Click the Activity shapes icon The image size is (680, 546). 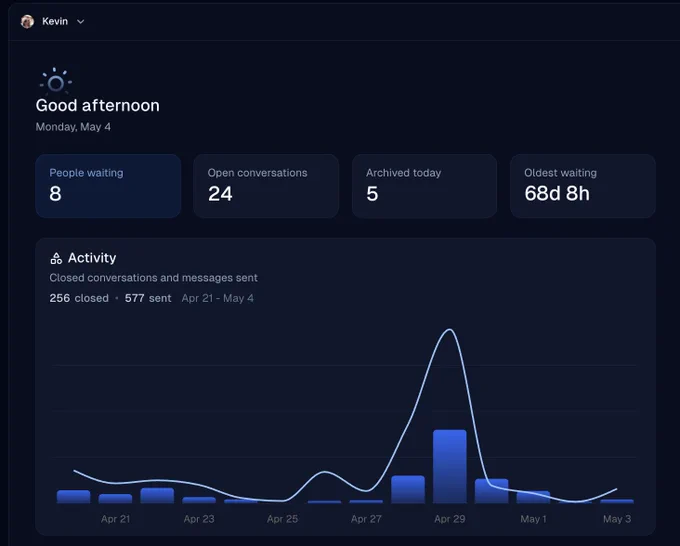[56, 258]
